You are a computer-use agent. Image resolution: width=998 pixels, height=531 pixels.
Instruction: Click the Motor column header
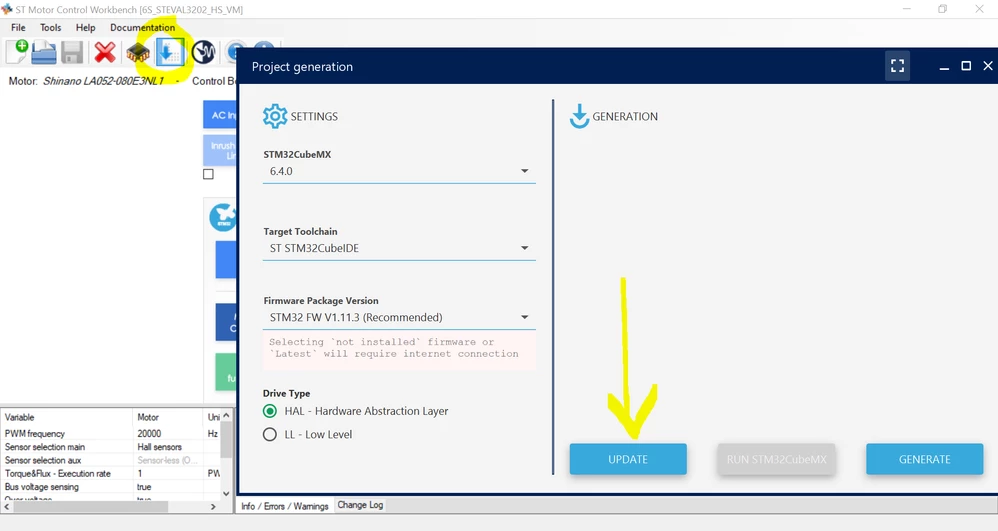[x=167, y=417]
